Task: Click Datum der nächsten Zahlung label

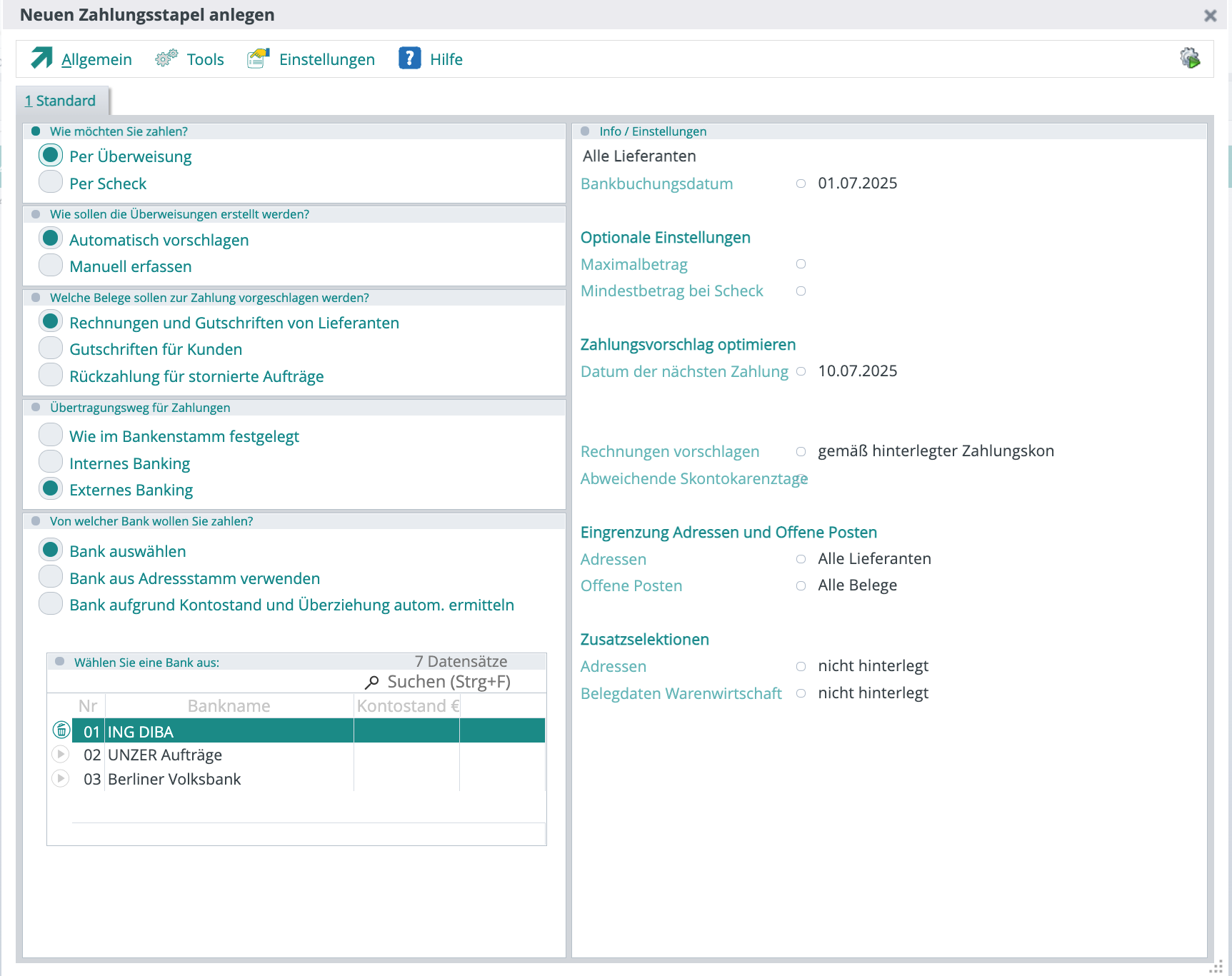Action: tap(684, 372)
